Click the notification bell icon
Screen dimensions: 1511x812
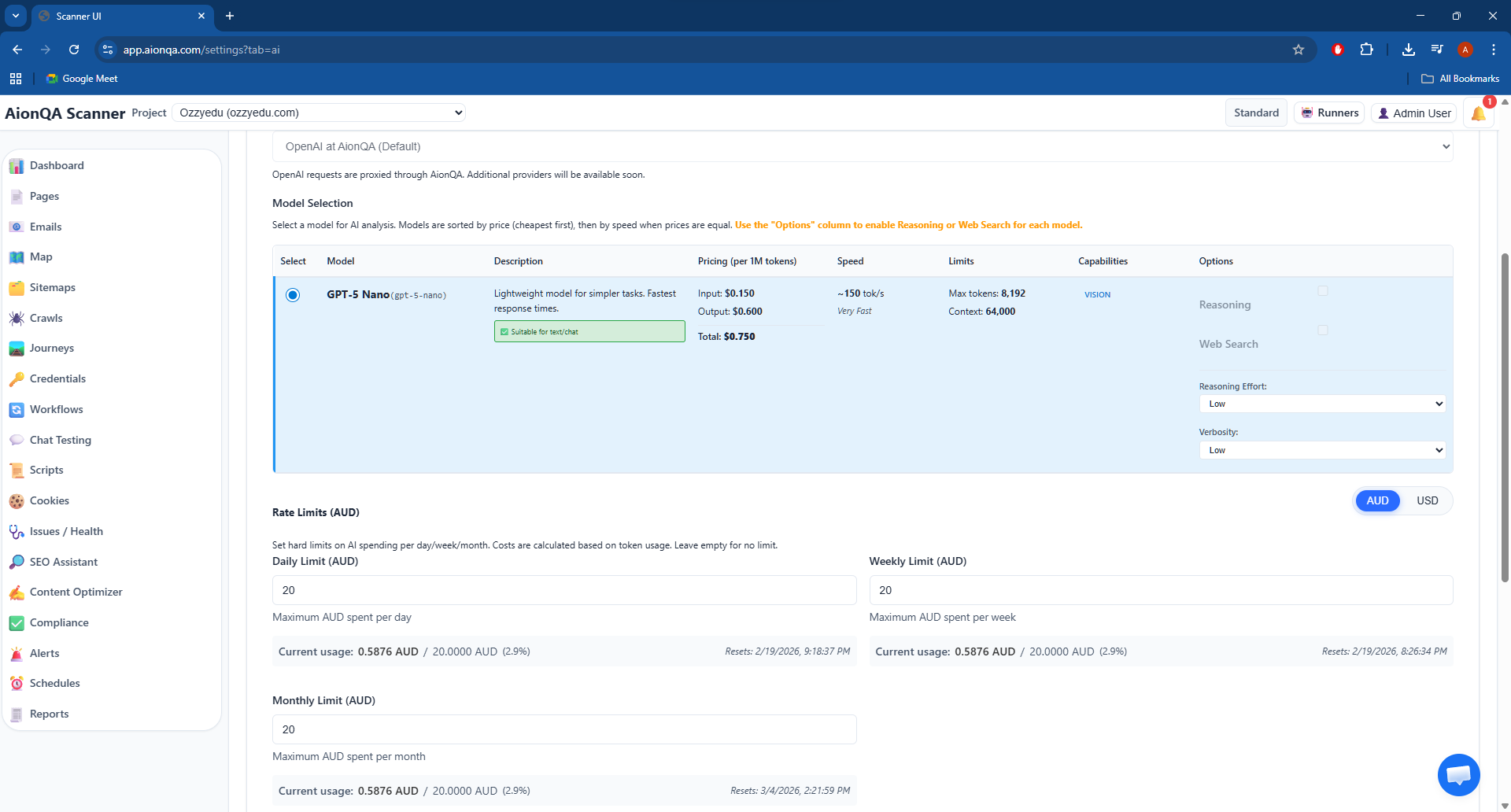[x=1478, y=113]
